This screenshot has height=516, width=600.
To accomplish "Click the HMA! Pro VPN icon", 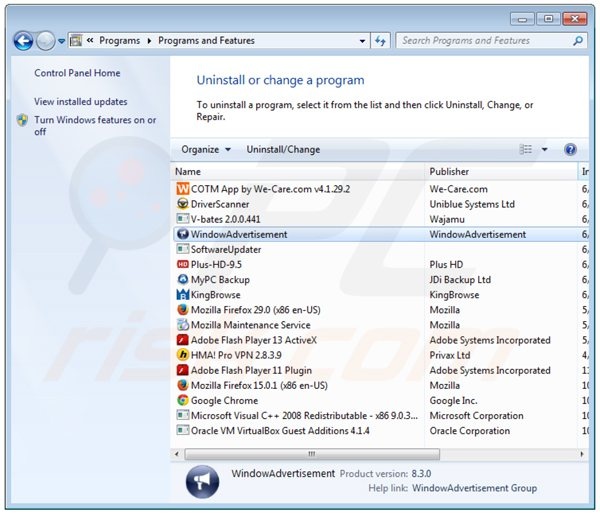I will pyautogui.click(x=183, y=355).
